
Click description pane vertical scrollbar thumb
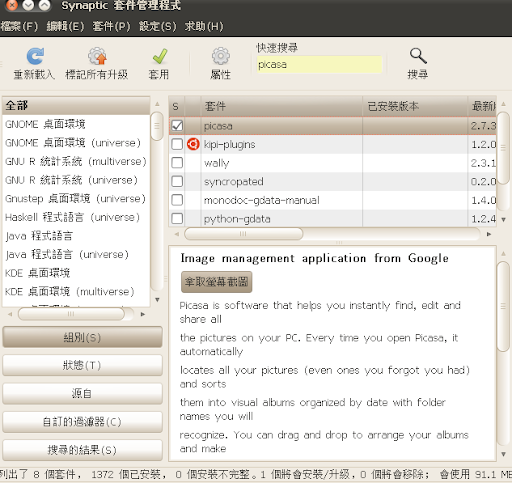tap(503, 306)
